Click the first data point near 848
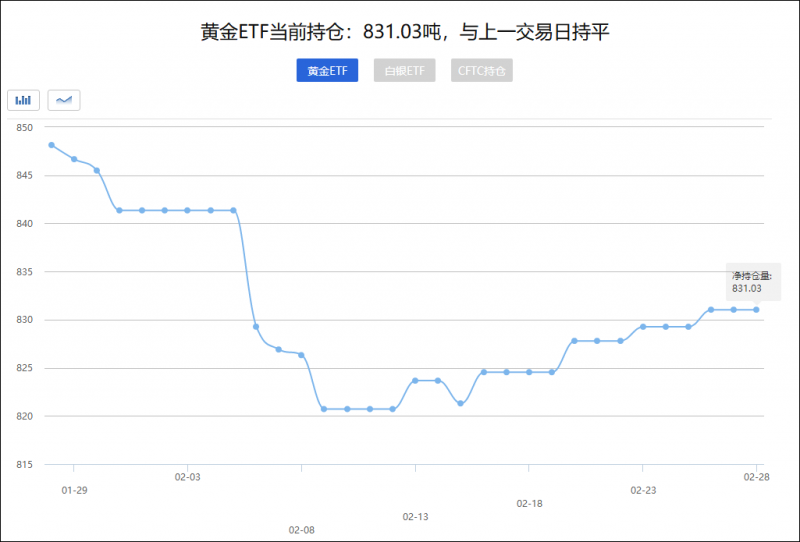This screenshot has width=800, height=542. 51,145
